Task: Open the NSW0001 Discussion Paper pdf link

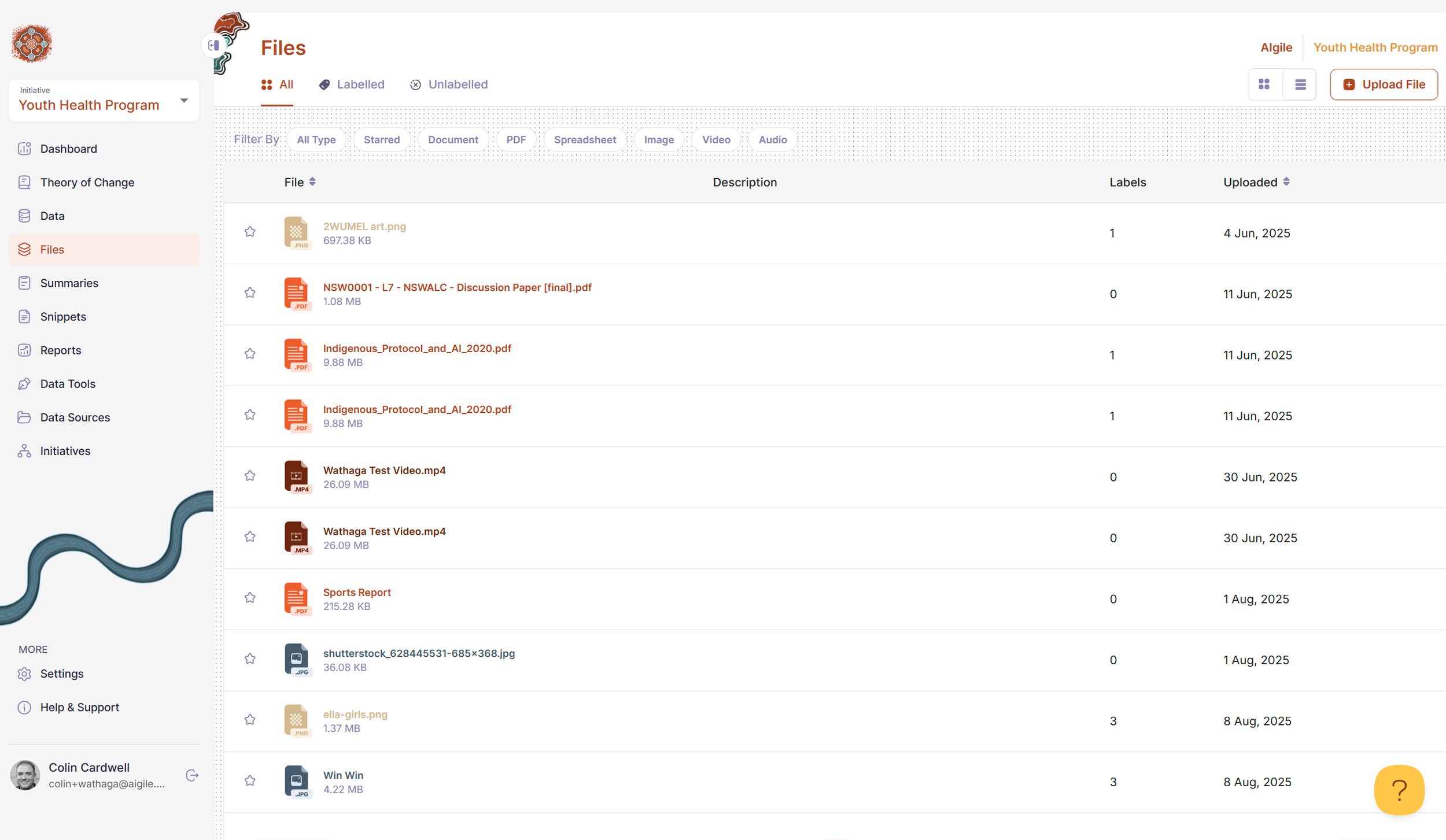Action: coord(457,287)
